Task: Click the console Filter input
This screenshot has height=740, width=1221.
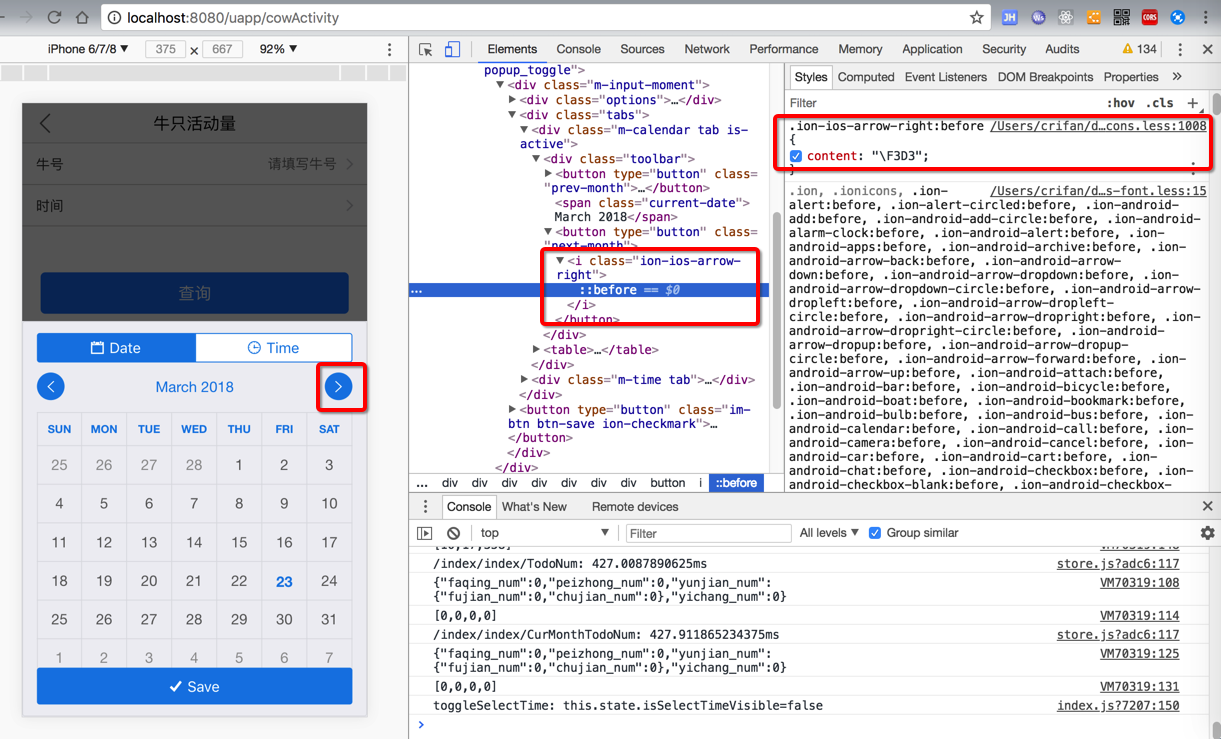Action: [708, 533]
